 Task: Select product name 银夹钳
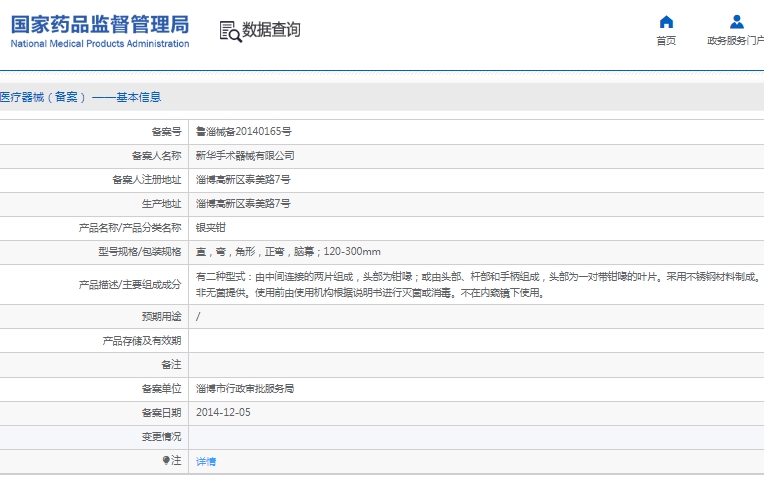pos(210,228)
